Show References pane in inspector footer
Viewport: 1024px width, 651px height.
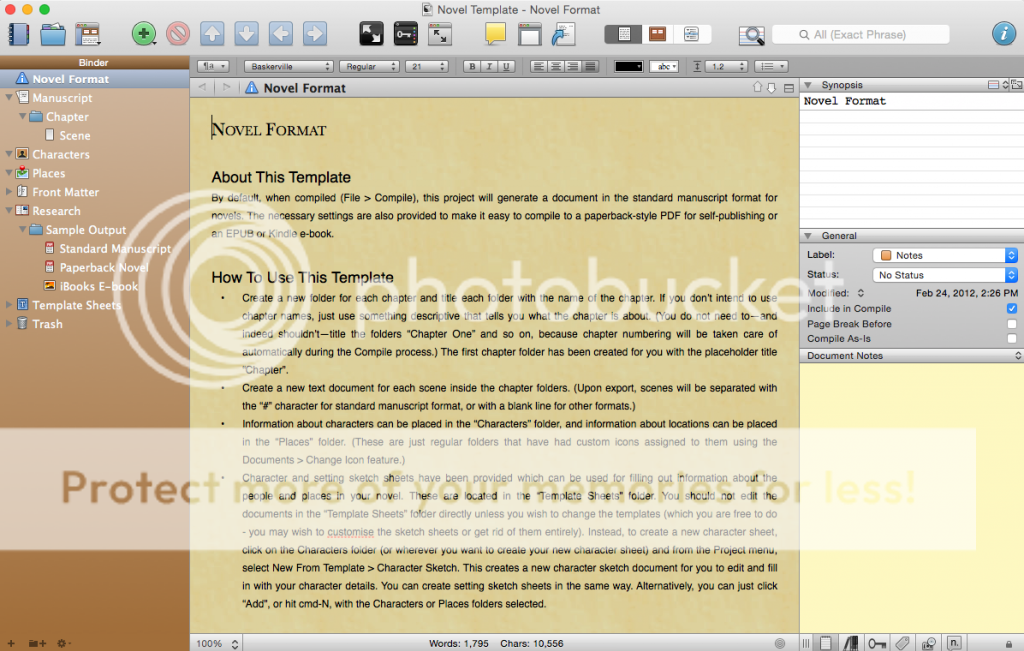click(x=853, y=643)
